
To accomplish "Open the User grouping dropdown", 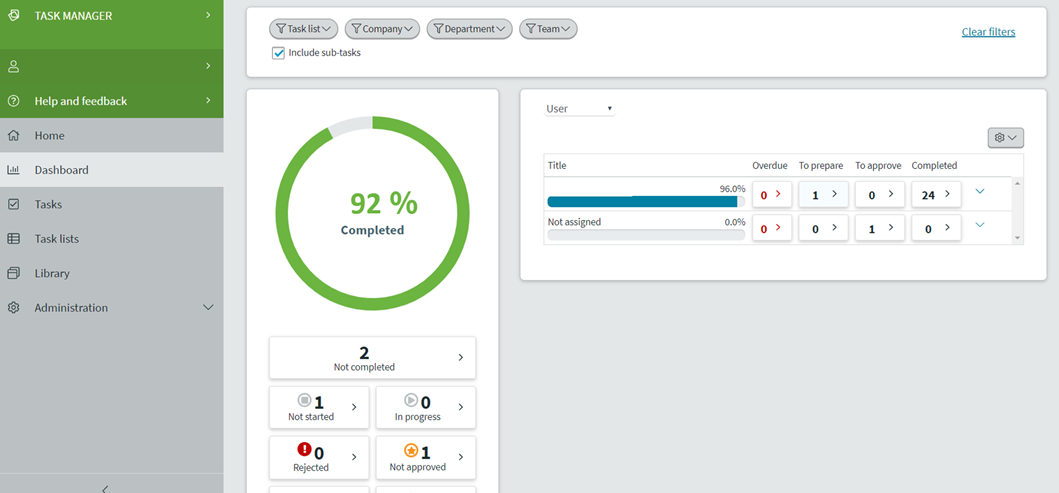I will coord(579,109).
